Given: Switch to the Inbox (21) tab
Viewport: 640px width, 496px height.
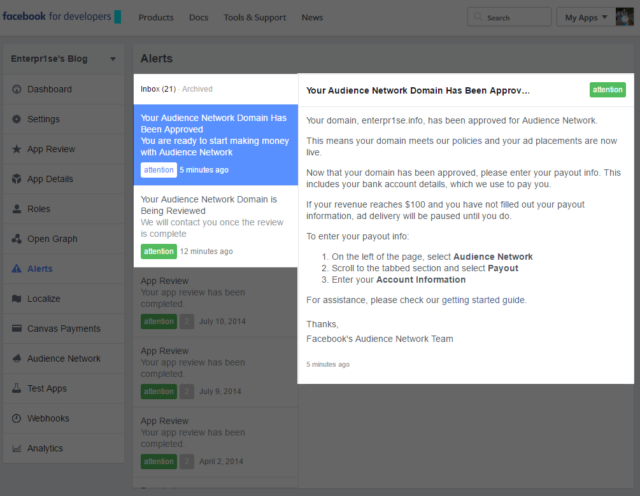Looking at the screenshot, I should point(158,89).
